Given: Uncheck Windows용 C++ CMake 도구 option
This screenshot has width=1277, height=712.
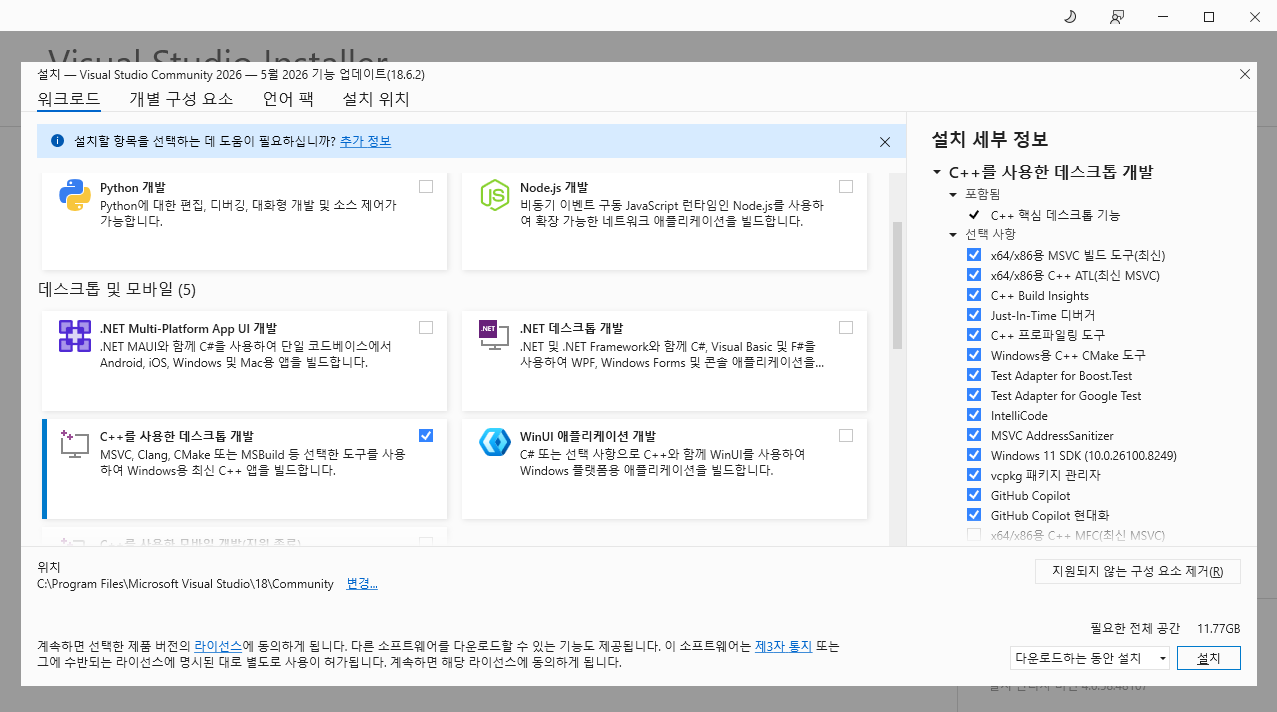Looking at the screenshot, I should (x=974, y=355).
